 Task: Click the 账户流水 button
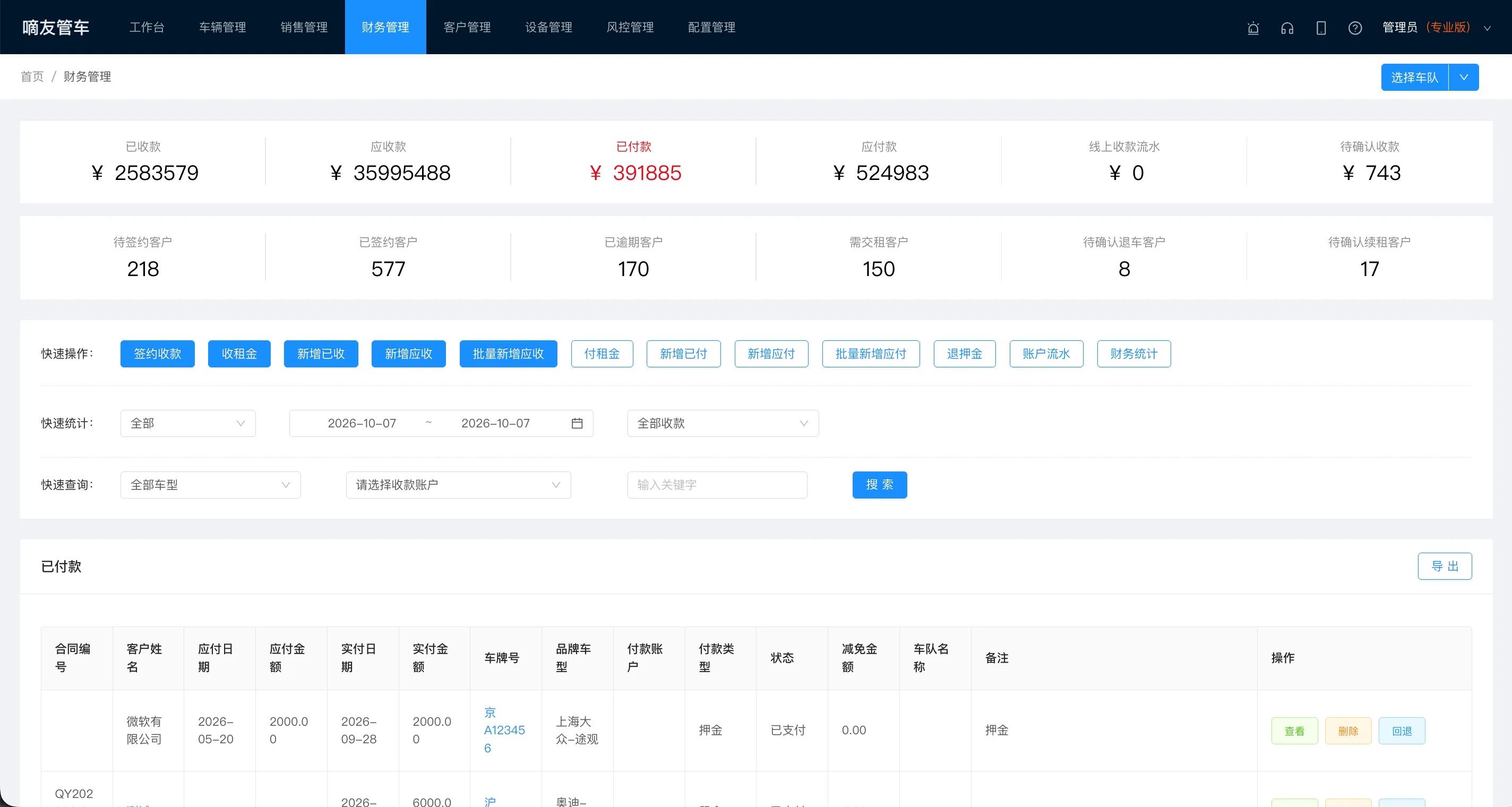1046,354
